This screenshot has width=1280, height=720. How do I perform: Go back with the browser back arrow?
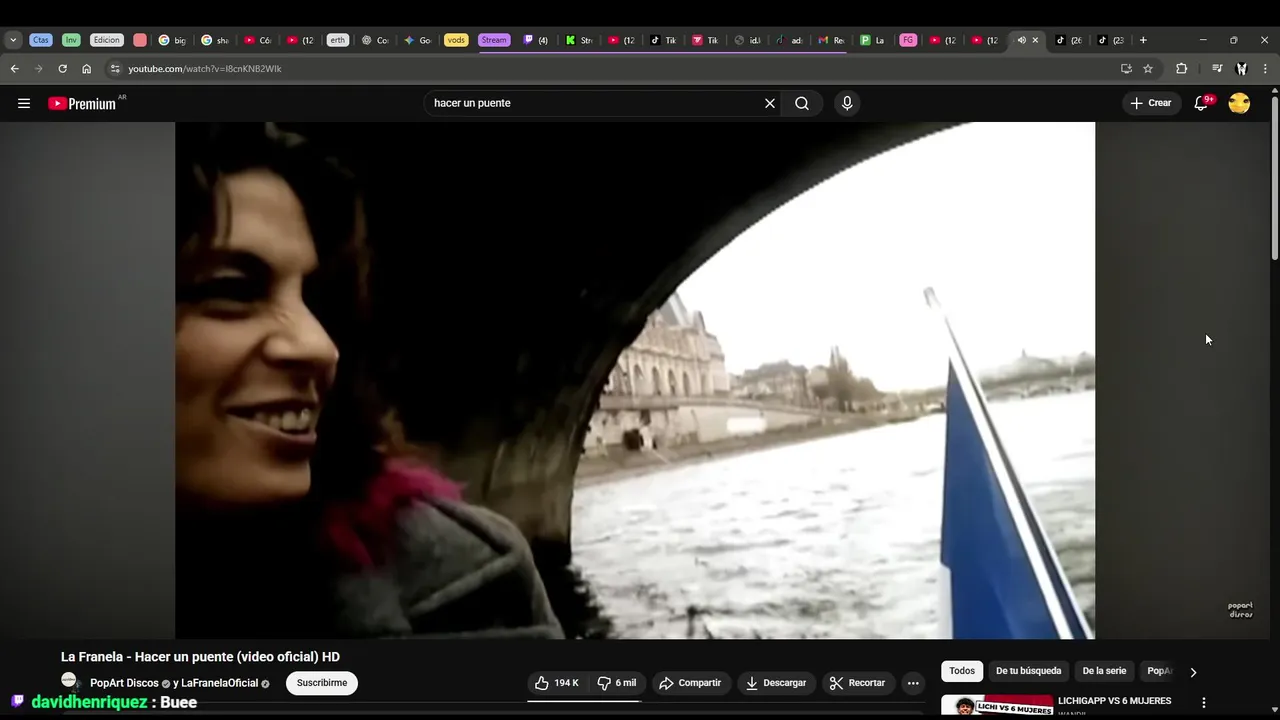pos(14,69)
